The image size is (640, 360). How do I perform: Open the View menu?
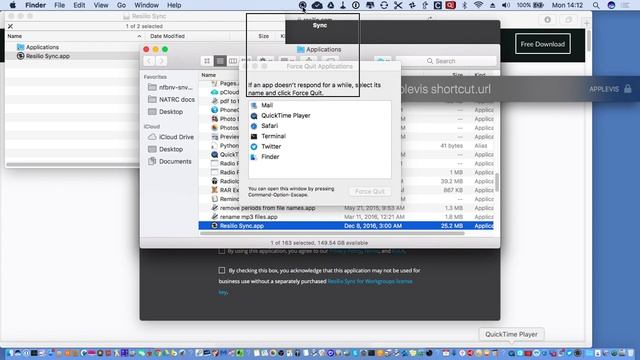coord(101,5)
